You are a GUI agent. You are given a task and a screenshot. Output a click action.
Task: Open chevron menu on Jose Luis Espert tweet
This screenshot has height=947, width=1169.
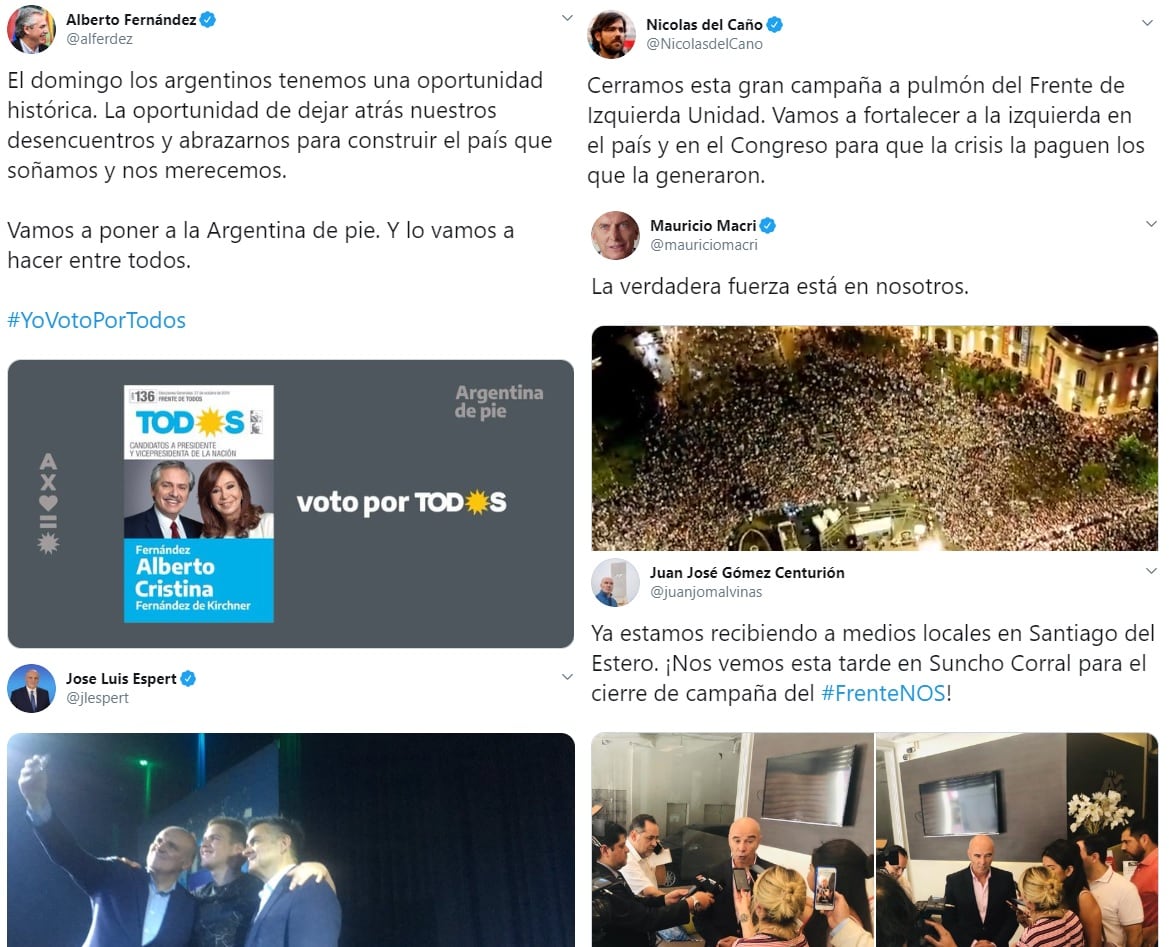pos(567,677)
